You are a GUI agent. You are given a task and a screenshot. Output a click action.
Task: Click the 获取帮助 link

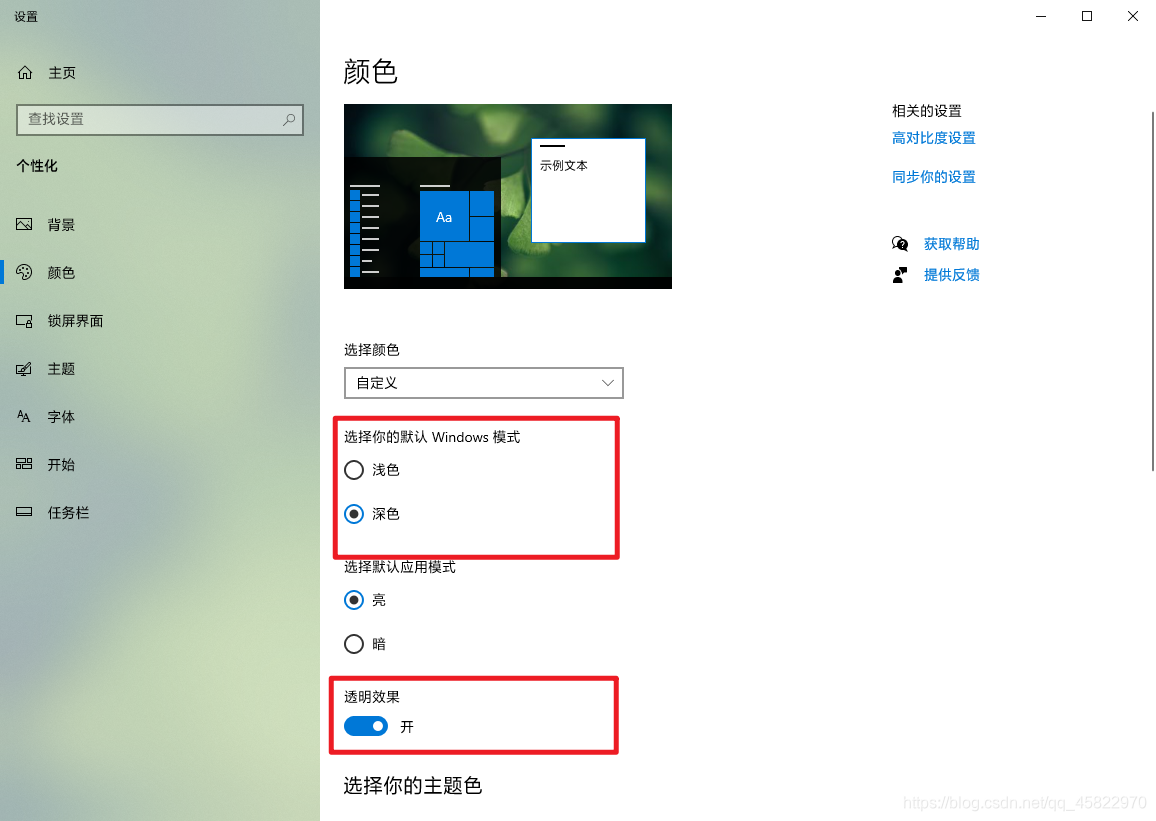click(952, 244)
